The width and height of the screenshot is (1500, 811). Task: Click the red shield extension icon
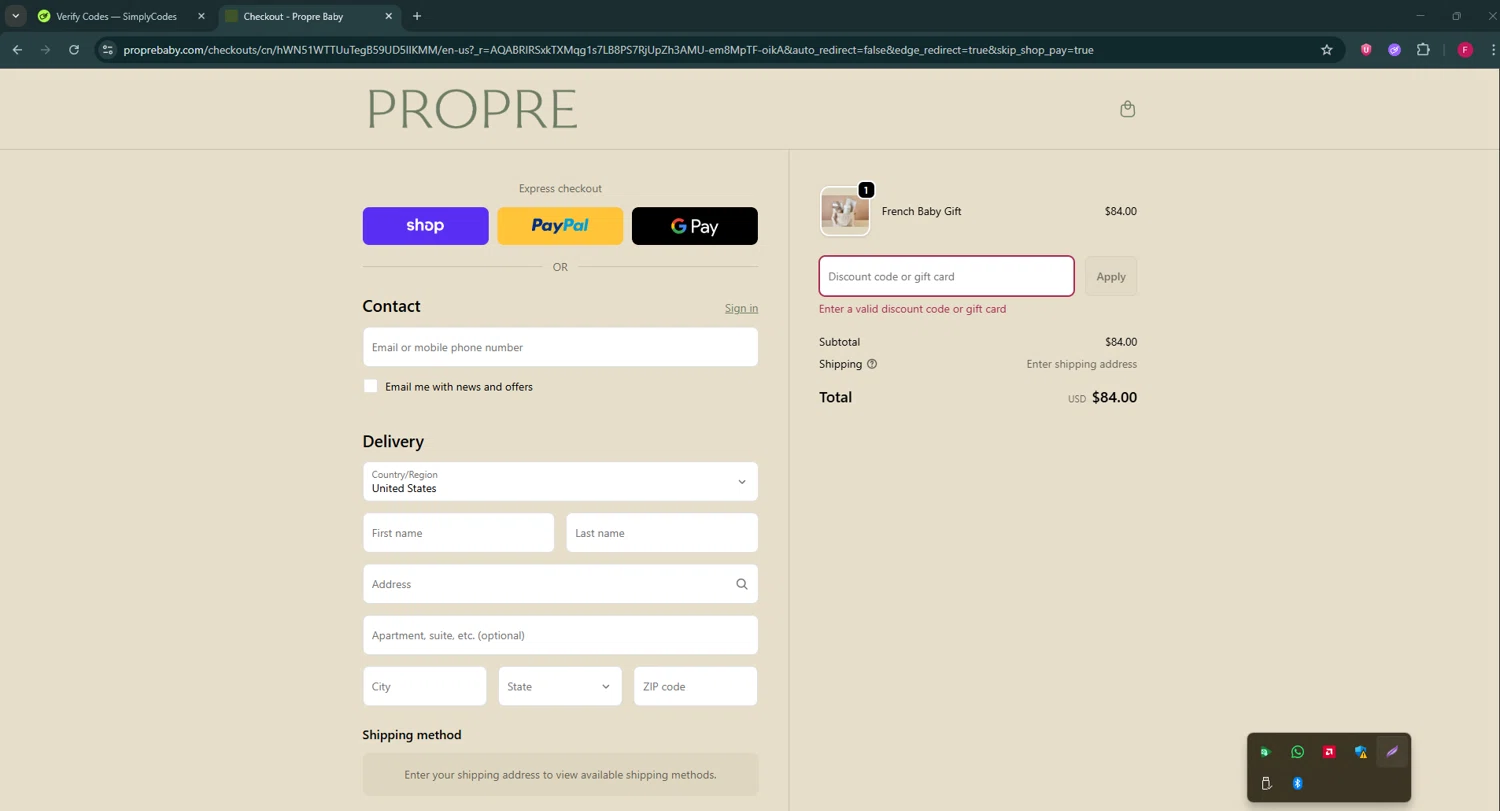point(1366,49)
